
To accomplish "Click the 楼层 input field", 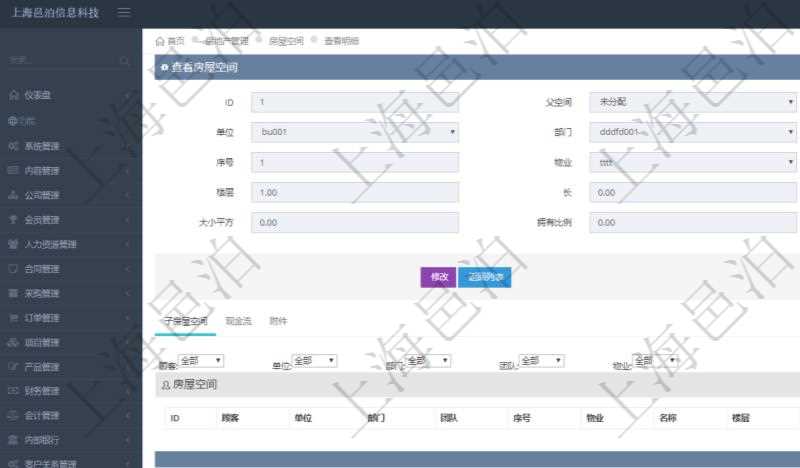I will point(355,192).
